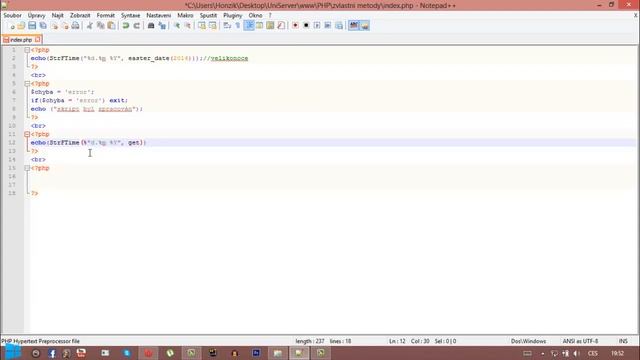Toggle the ABC spell-check plugin button
The width and height of the screenshot is (640, 360).
[x=353, y=26]
